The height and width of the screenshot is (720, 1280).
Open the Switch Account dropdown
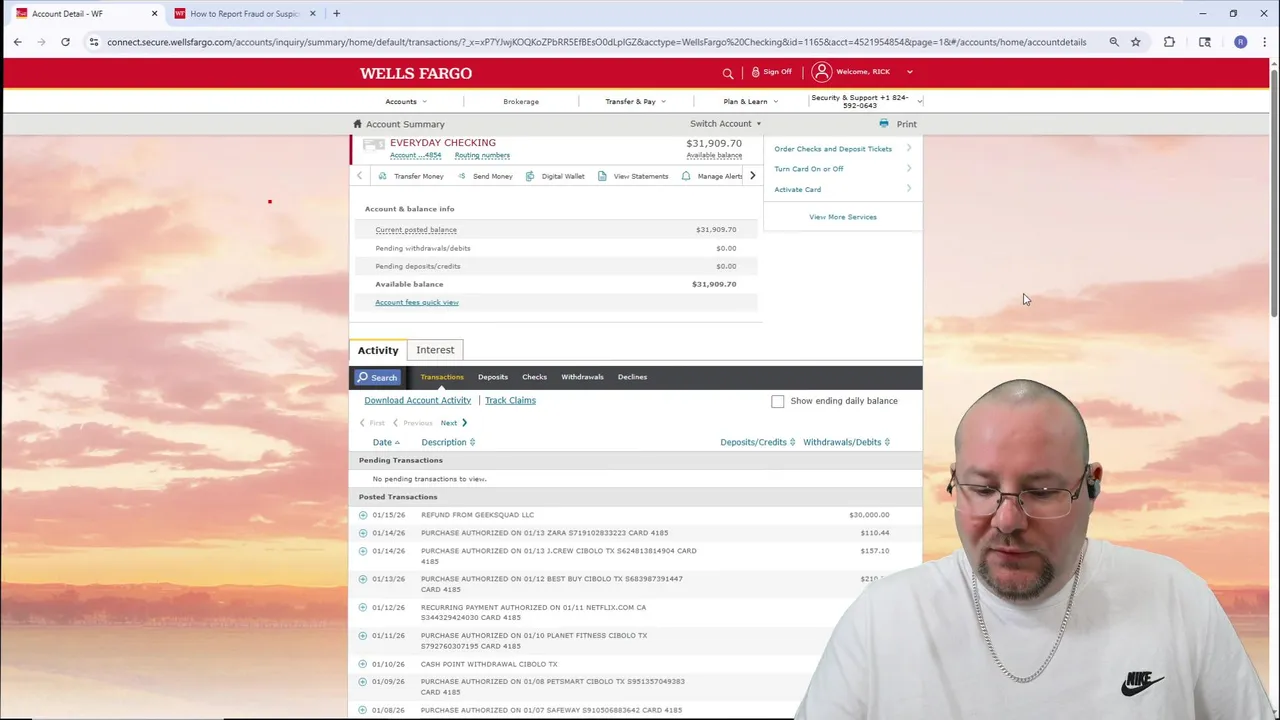point(725,124)
